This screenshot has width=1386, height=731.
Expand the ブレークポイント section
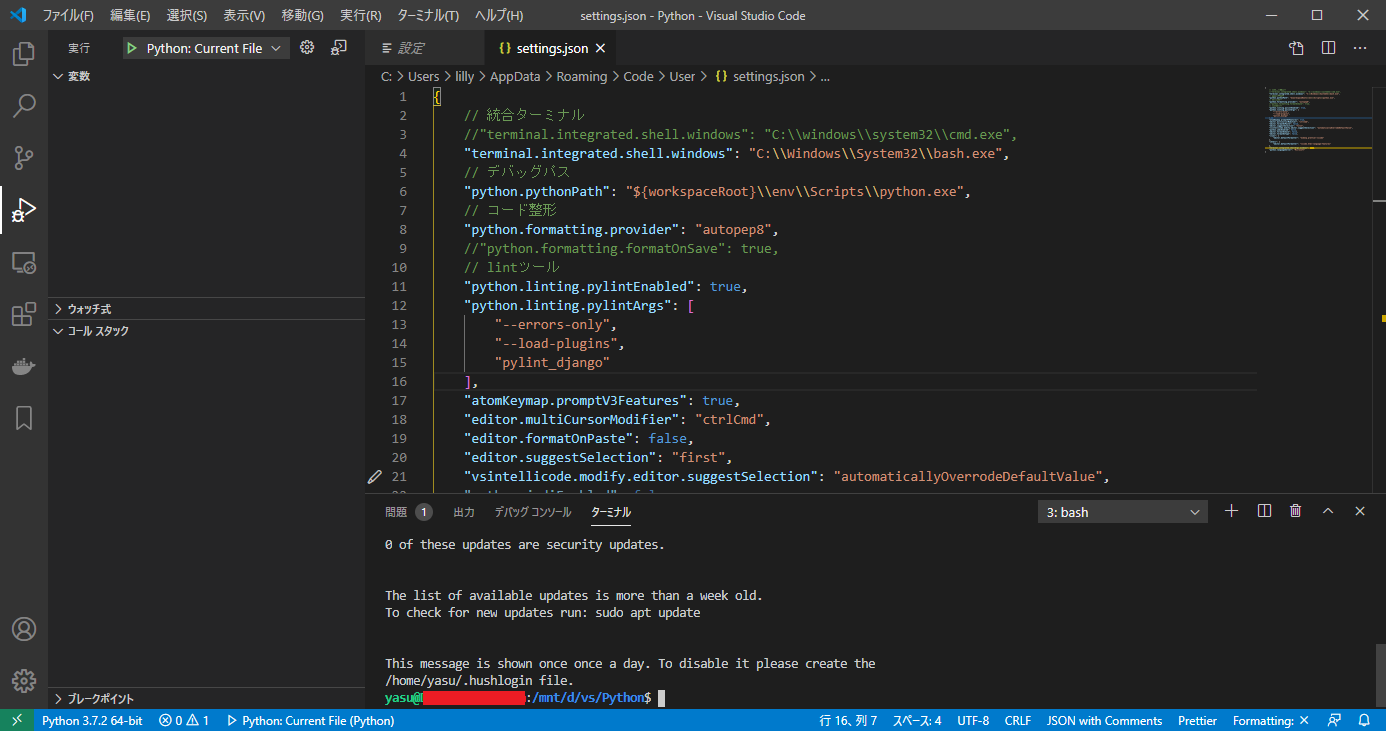coord(205,699)
